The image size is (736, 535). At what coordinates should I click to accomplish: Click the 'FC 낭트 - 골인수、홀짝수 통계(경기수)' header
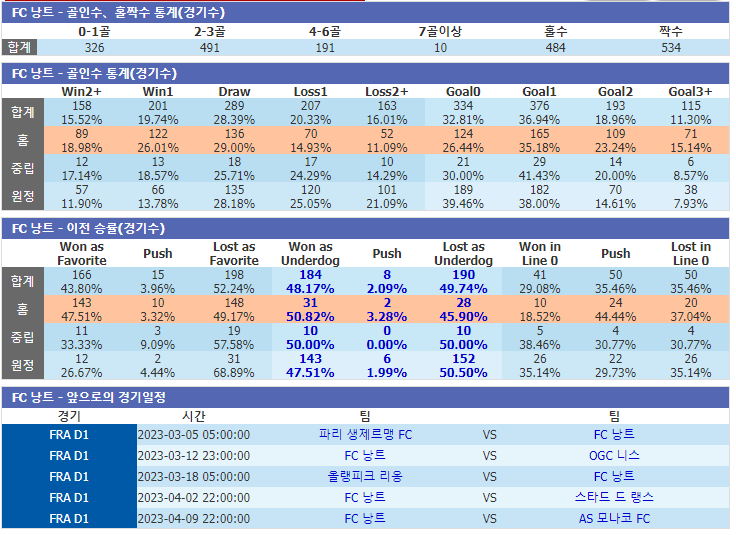click(x=365, y=13)
